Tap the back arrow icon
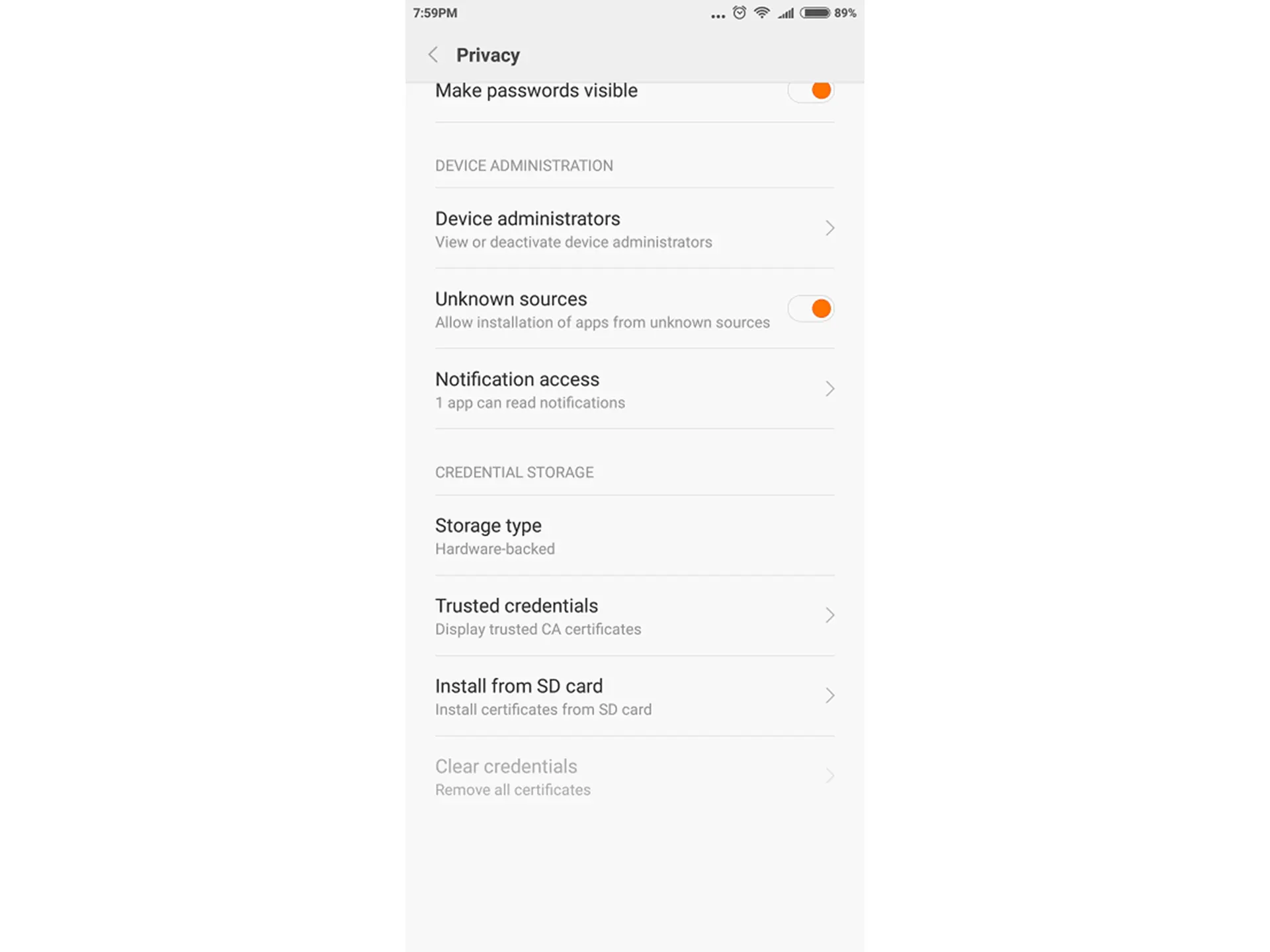The height and width of the screenshot is (952, 1270). click(x=432, y=55)
